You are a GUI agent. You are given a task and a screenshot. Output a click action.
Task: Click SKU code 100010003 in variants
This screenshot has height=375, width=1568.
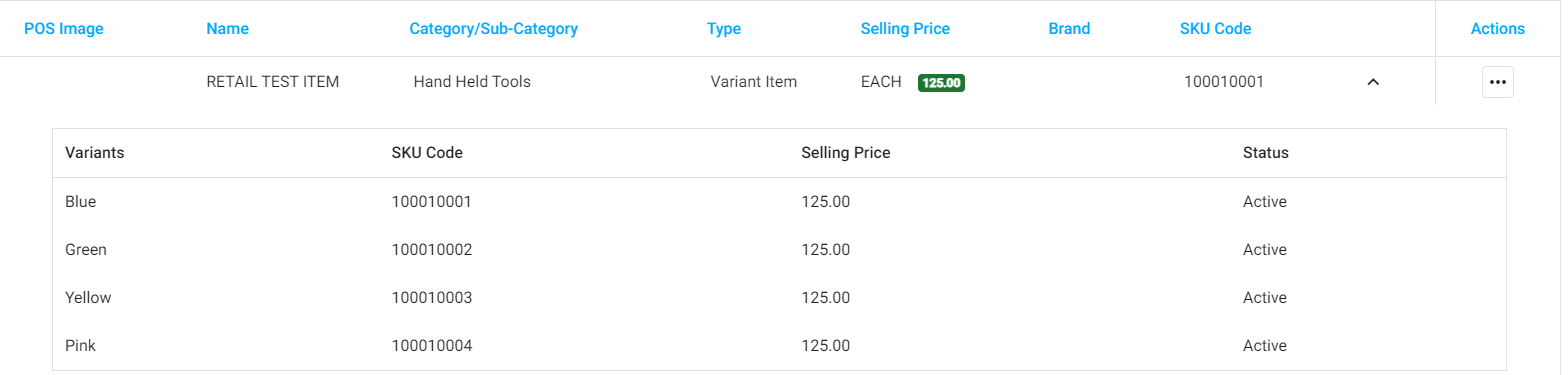pos(432,298)
